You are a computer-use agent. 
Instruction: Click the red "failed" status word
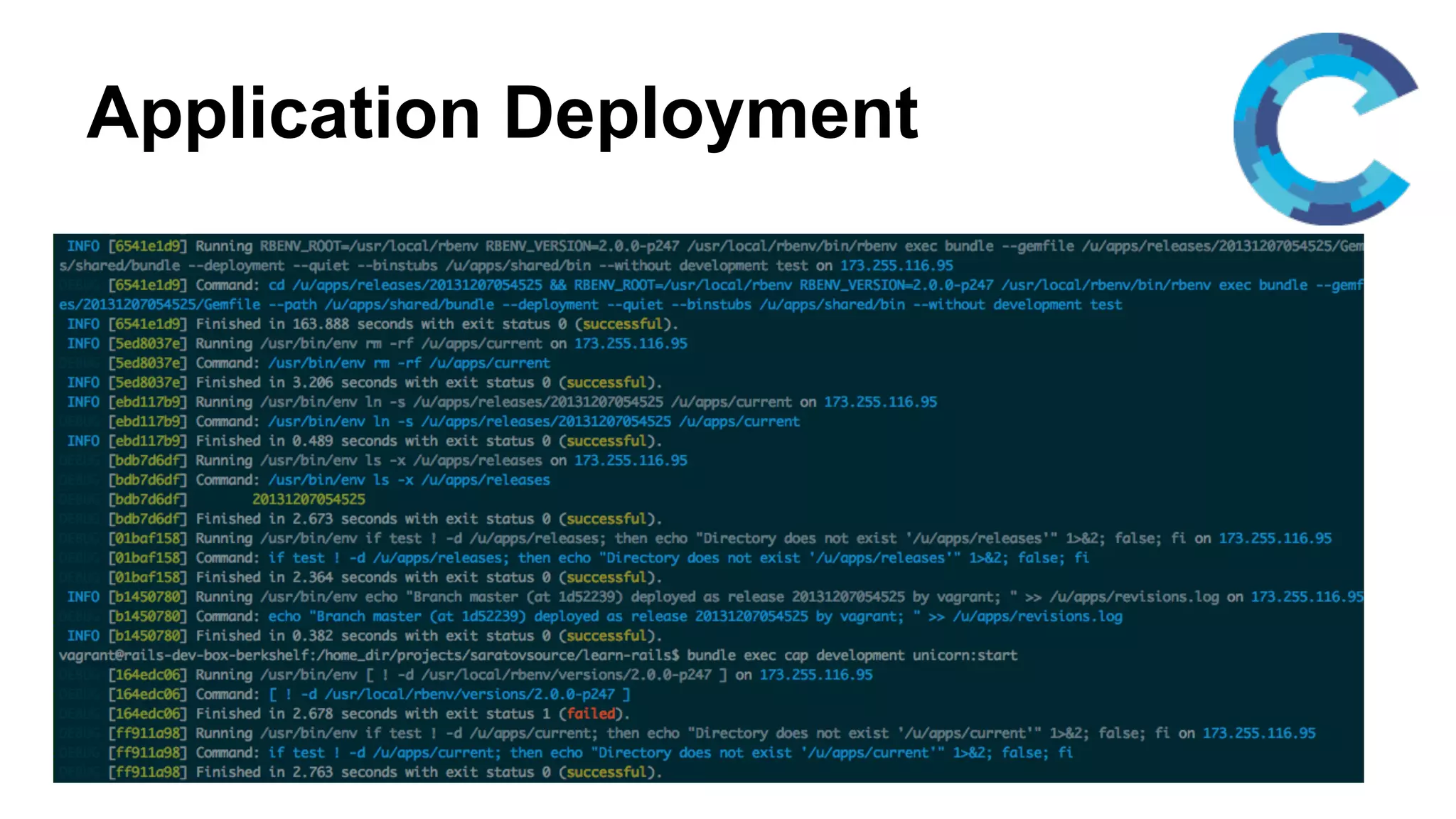(x=591, y=714)
